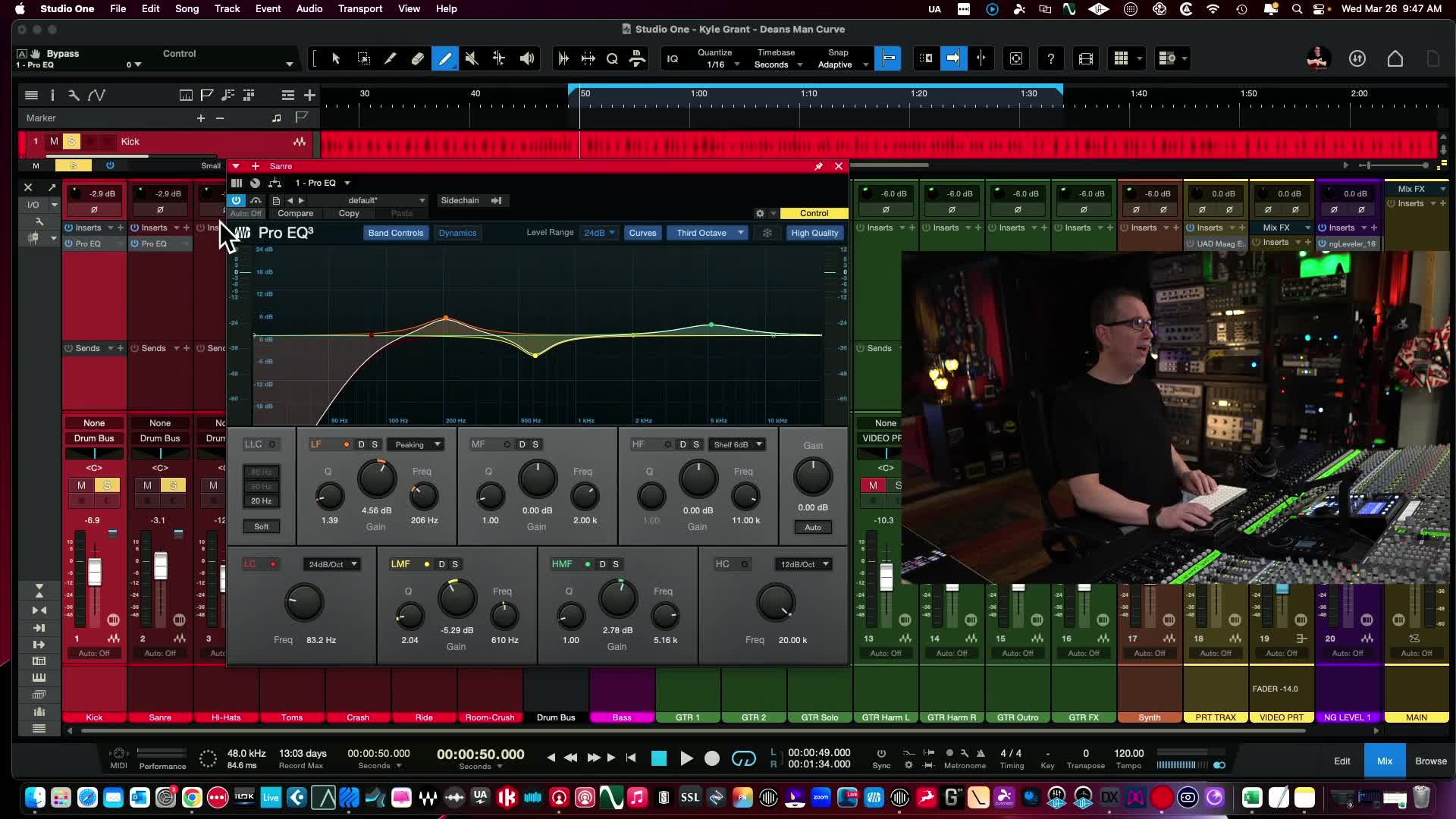
Task: Click the Curves button
Action: [x=642, y=233]
